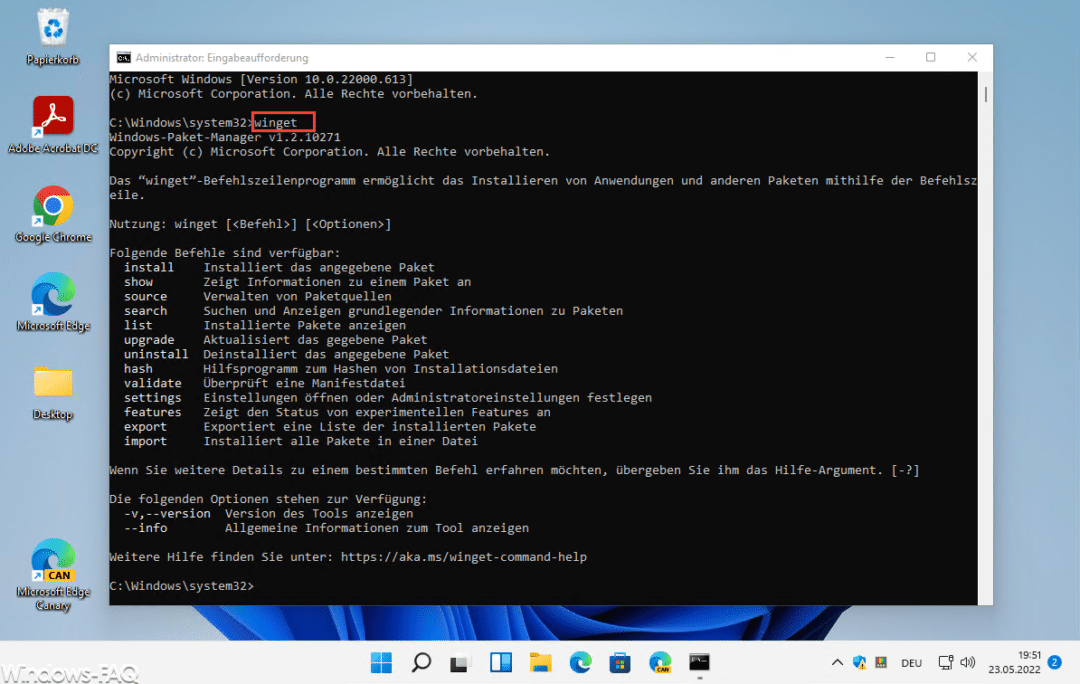Open the Papierkorb recycle bin icon
Image resolution: width=1080 pixels, height=684 pixels.
(52, 28)
